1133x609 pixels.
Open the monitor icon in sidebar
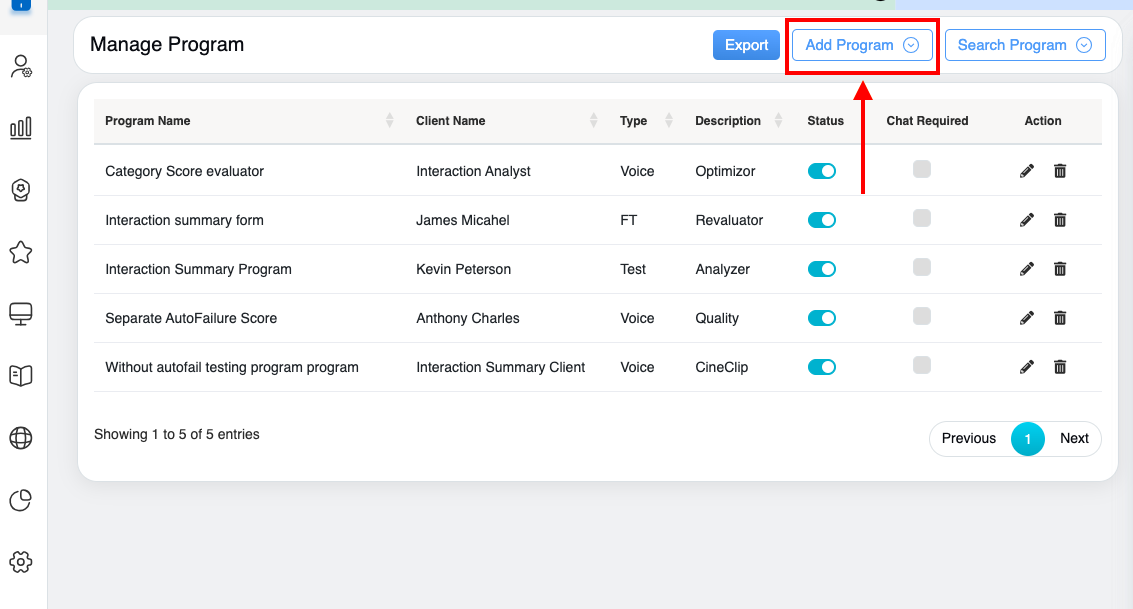[21, 314]
